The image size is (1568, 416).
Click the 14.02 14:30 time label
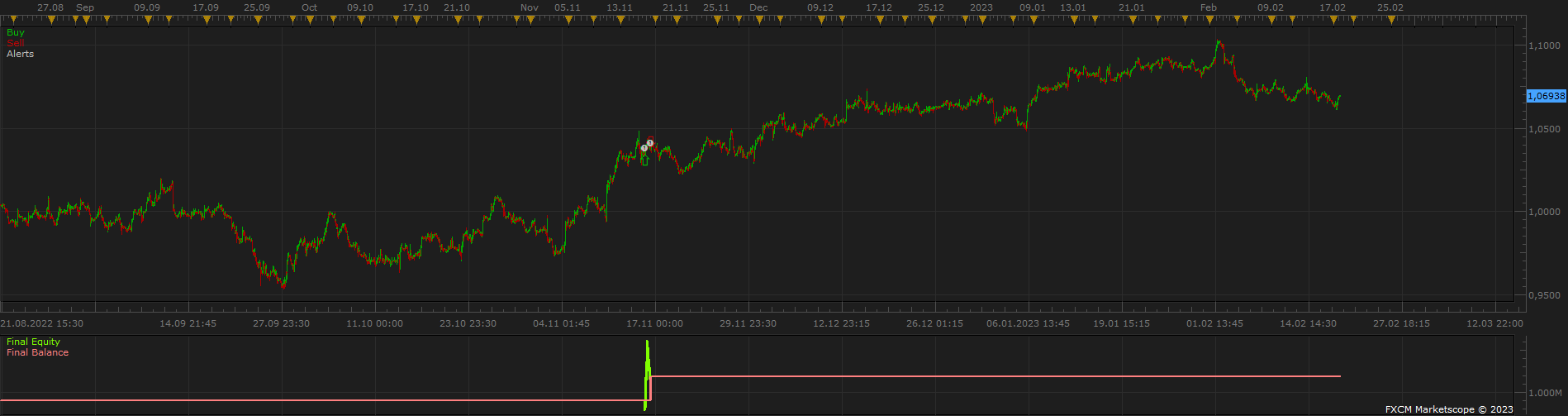point(1308,323)
